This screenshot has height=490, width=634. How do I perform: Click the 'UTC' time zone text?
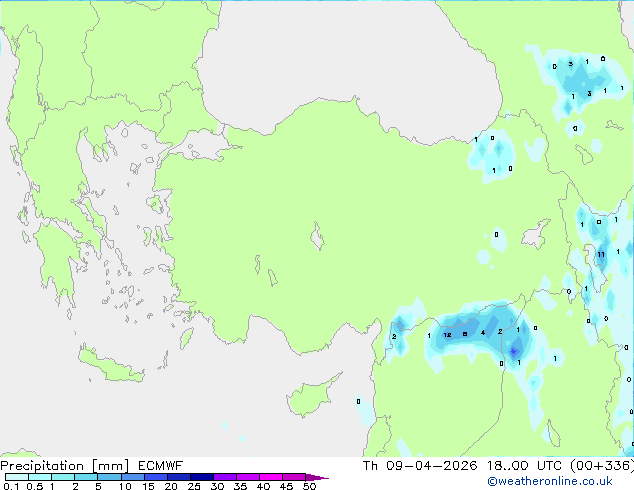tap(549, 466)
